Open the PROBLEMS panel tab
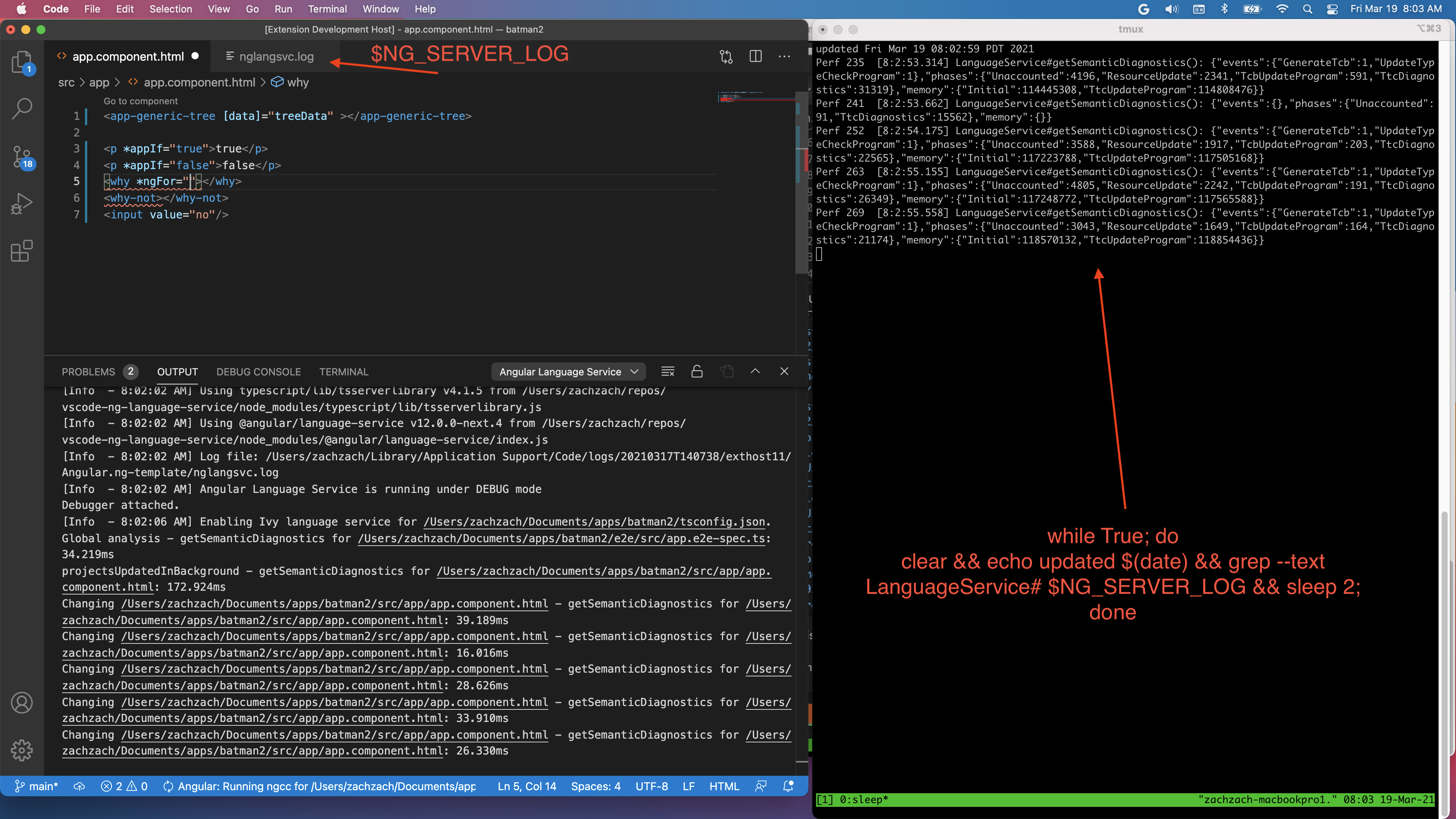This screenshot has width=1456, height=819. click(88, 372)
